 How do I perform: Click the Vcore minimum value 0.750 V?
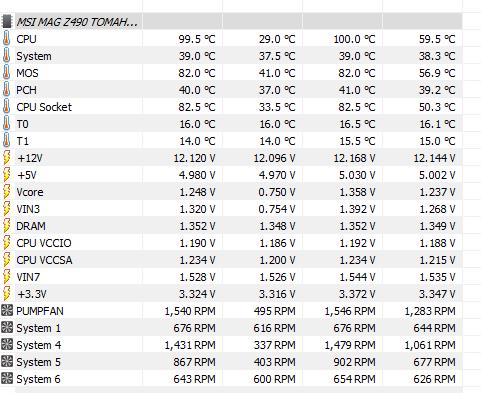point(277,192)
